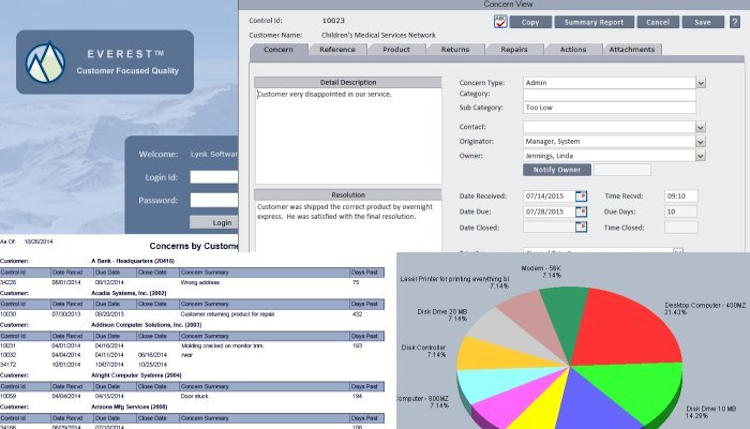Click 'Children's Medical Services Network' customer name
750x429 pixels.
click(378, 35)
